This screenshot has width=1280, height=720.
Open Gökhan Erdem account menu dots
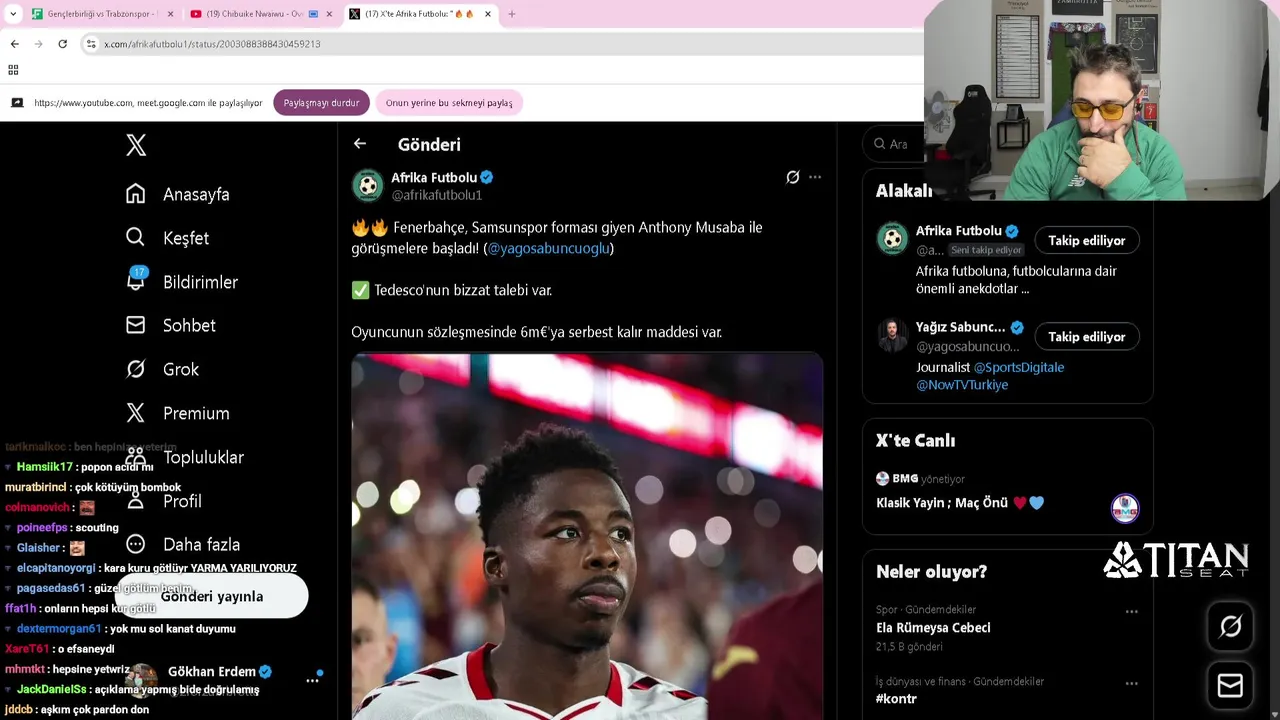(x=312, y=679)
